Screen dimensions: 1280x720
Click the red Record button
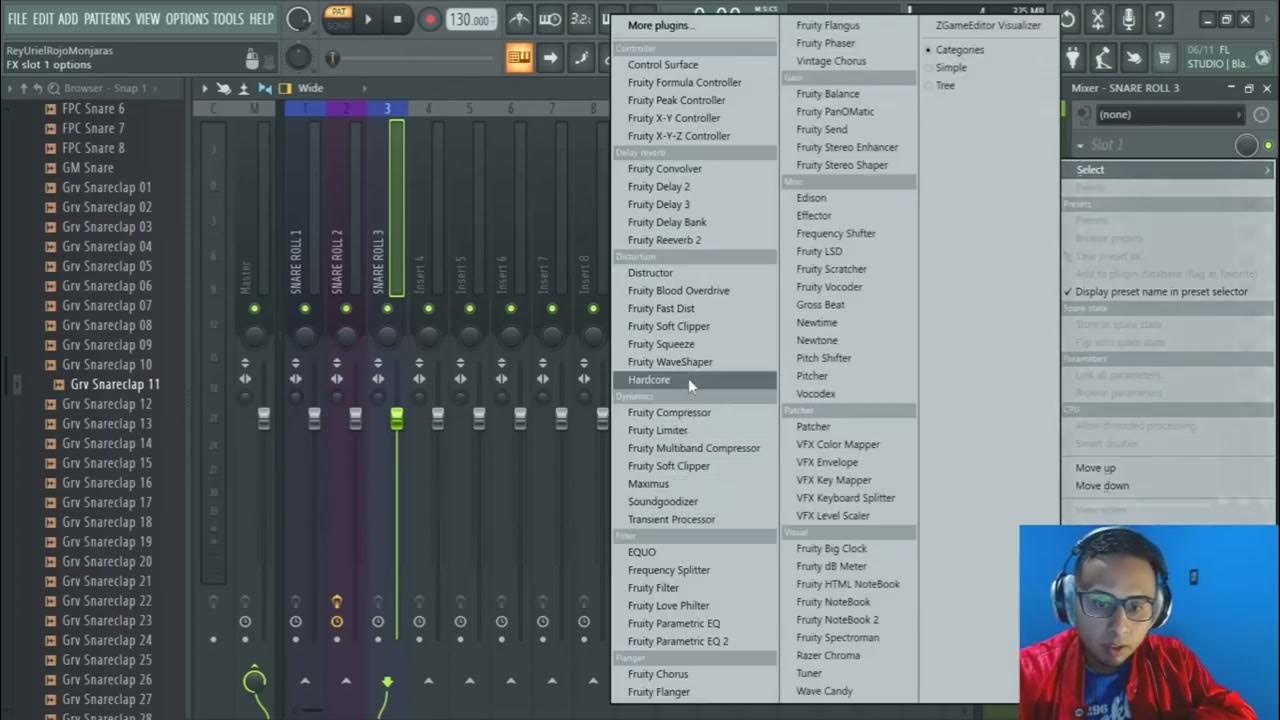(x=430, y=19)
